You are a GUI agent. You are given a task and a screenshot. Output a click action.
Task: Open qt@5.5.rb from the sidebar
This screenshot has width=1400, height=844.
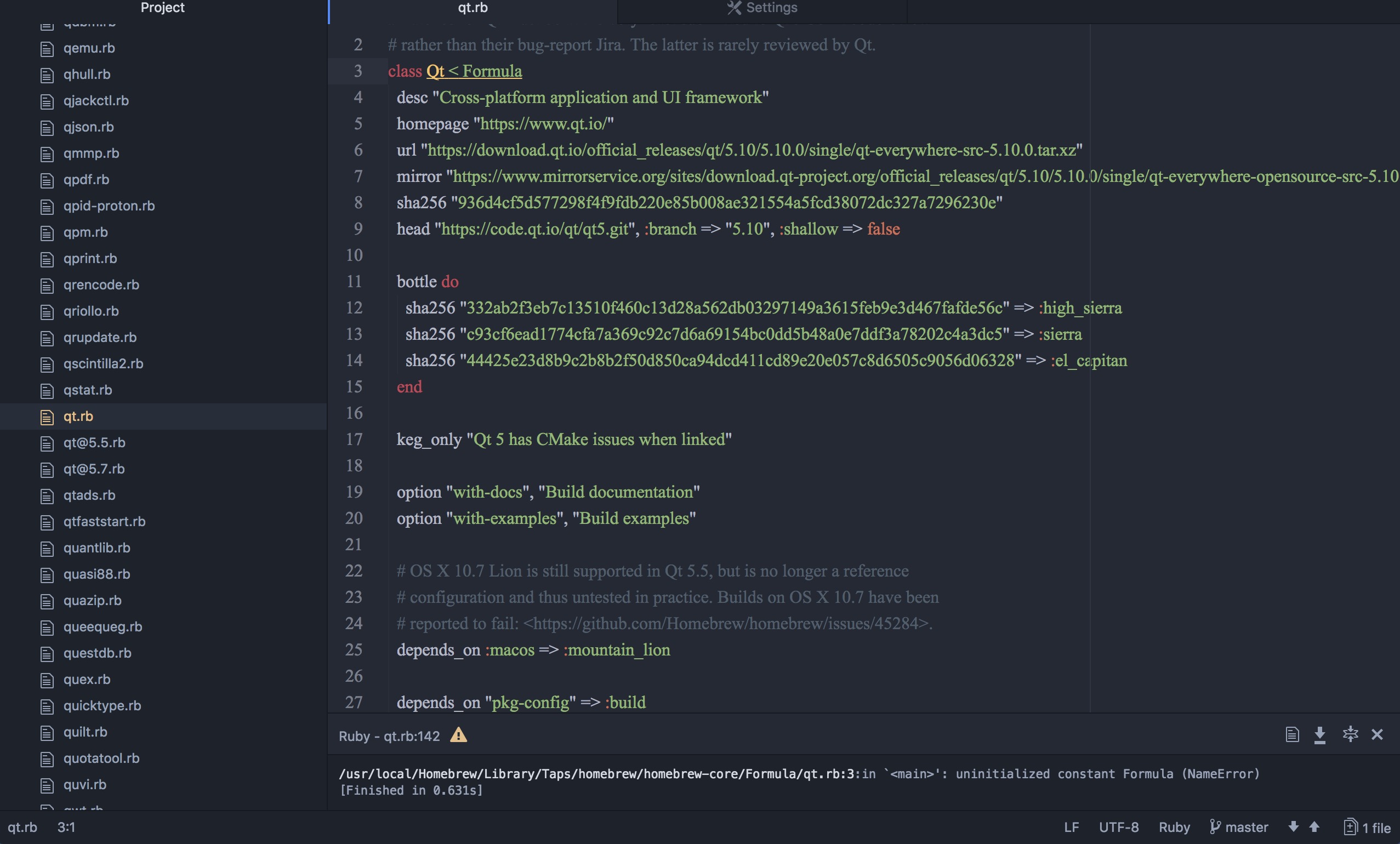(94, 442)
